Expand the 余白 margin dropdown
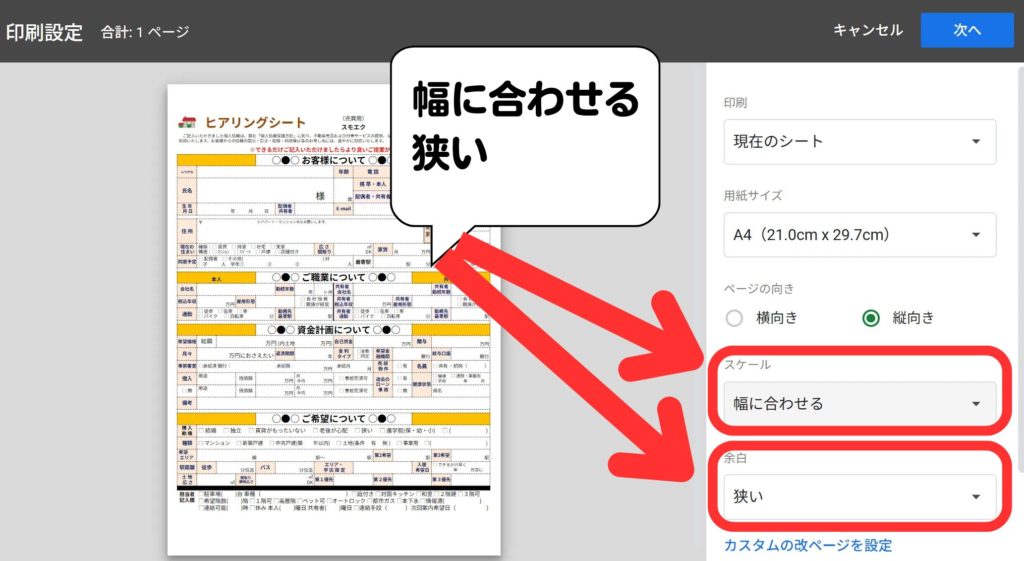 pos(858,497)
